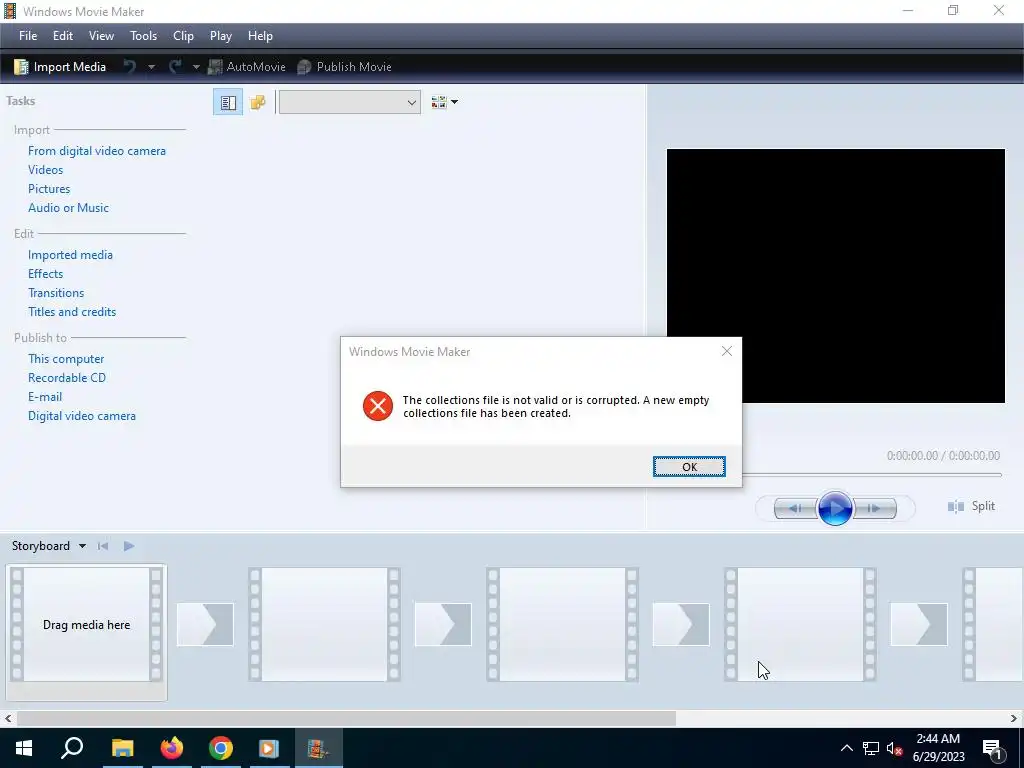
Task: Publish to This computer link
Action: 66,359
